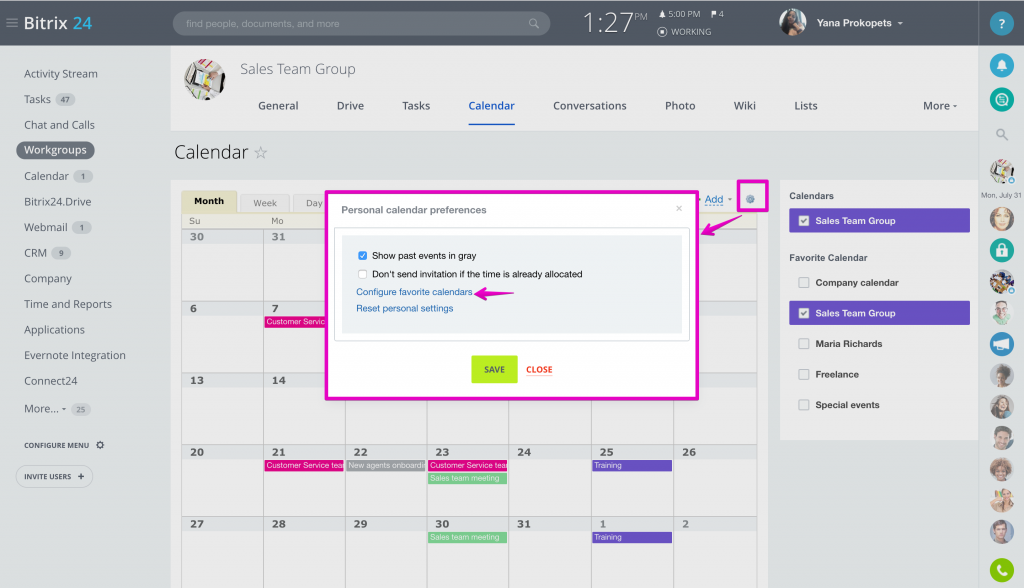The image size is (1024, 588).
Task: Click the calendar settings gear icon
Action: pos(750,199)
